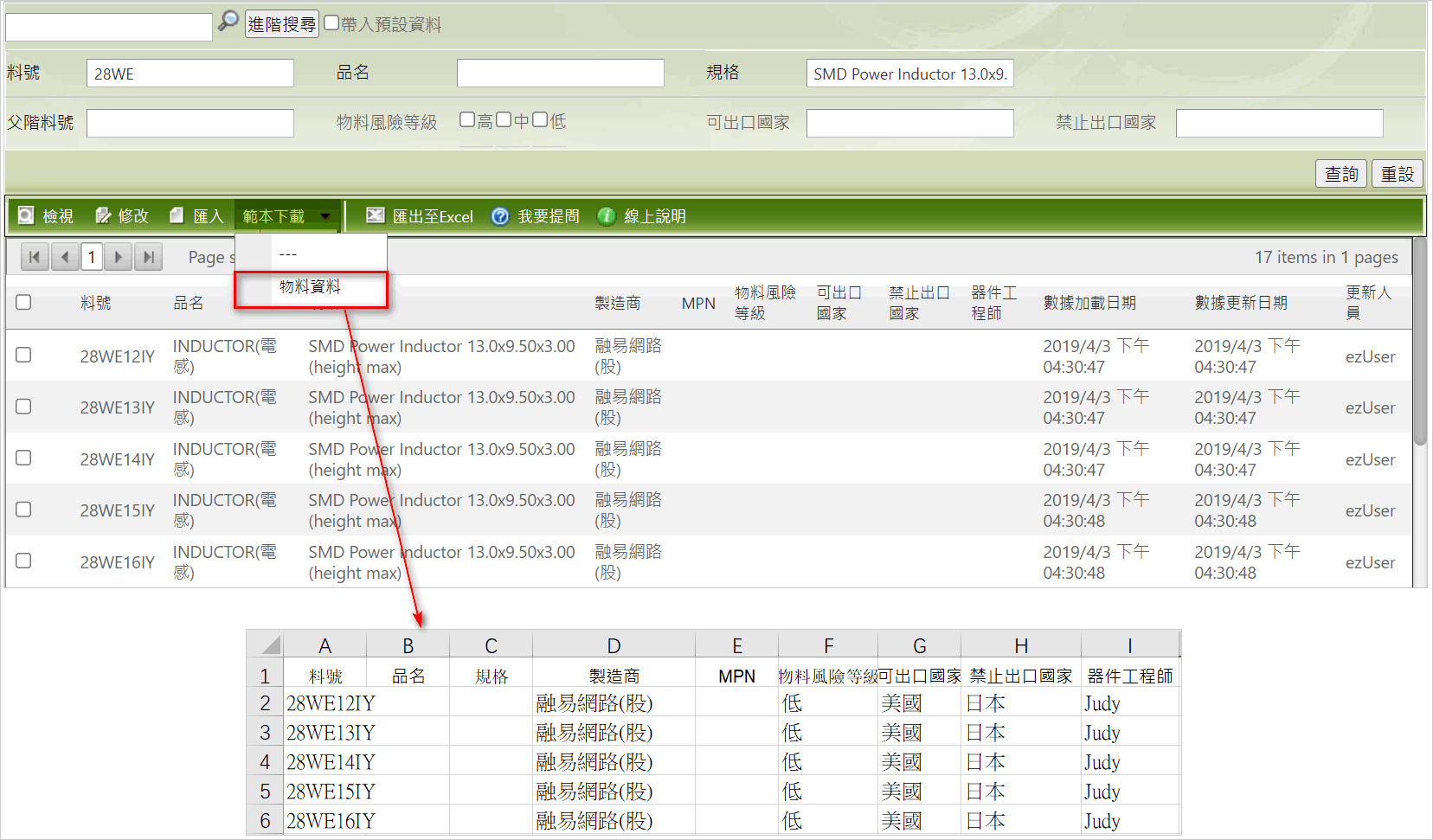Screen dimensions: 1433x840
Task: Click the grid's 28WE16IY part number cell
Action: coord(118,562)
